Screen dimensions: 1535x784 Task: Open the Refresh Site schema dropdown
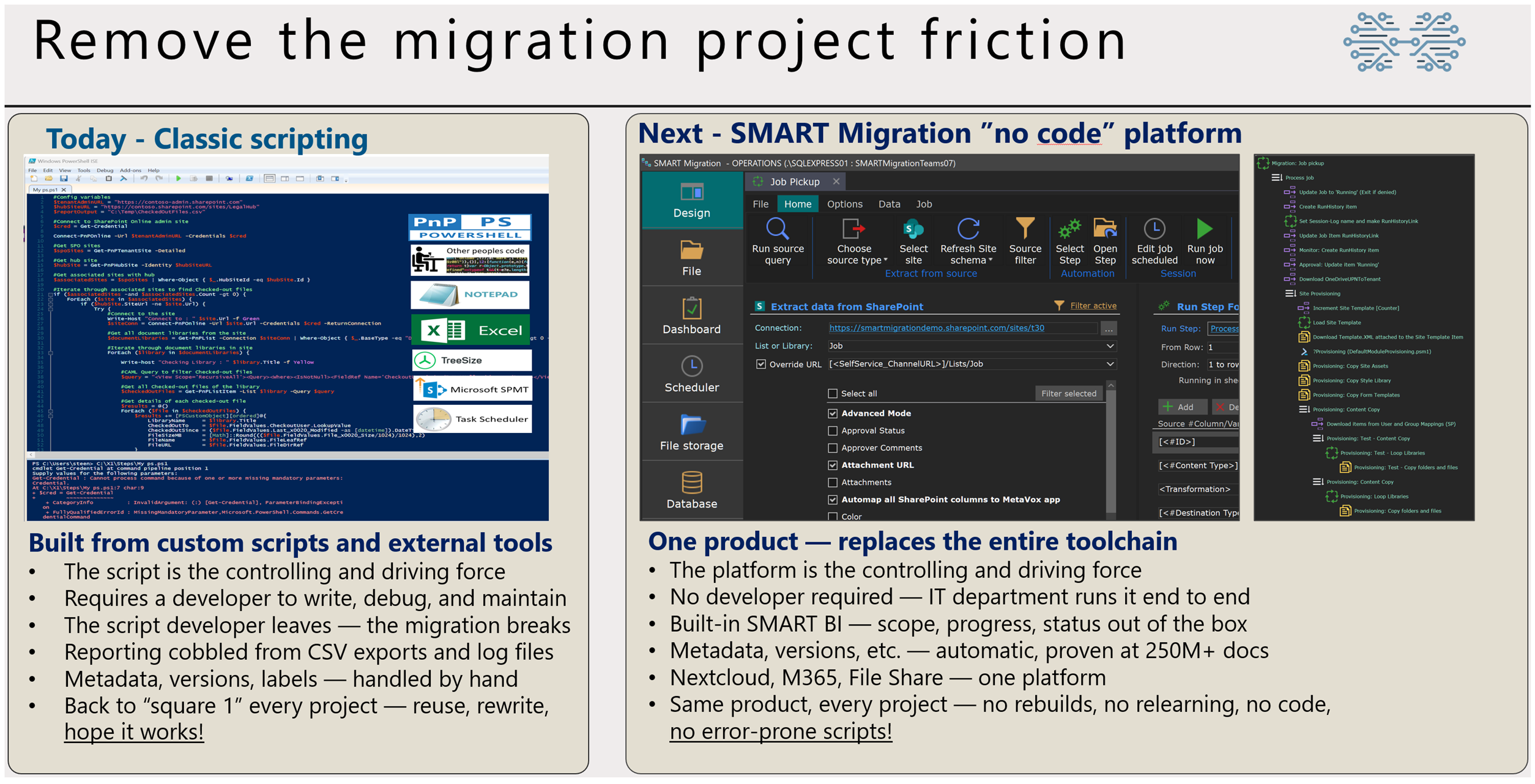(968, 243)
